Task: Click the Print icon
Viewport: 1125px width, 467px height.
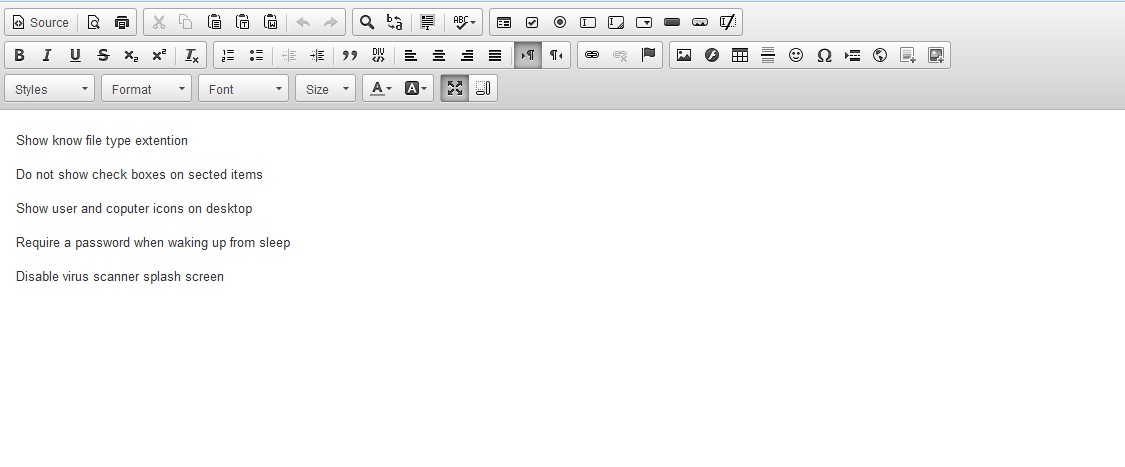Action: click(121, 22)
